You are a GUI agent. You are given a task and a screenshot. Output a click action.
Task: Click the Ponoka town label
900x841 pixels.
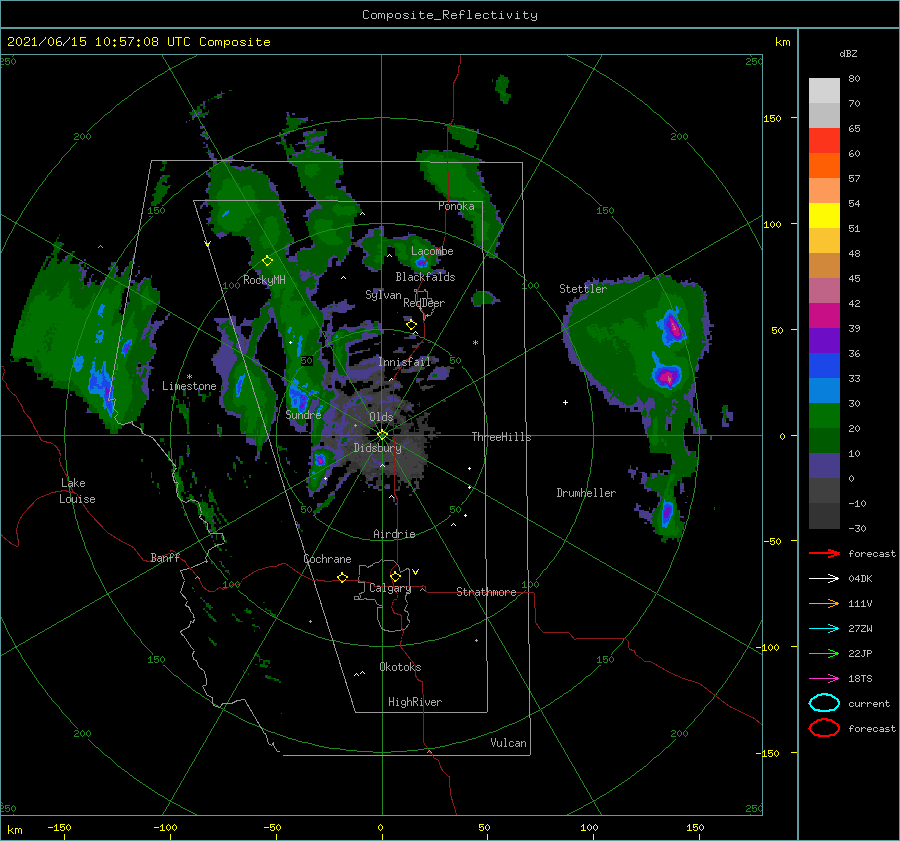(x=456, y=206)
